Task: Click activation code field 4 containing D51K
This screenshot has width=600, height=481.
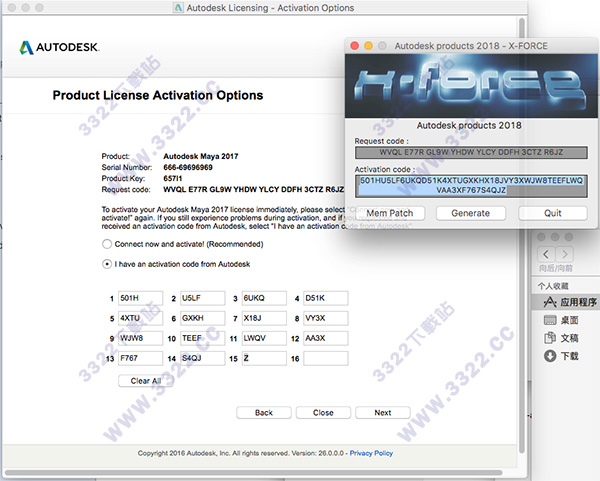Action: [326, 298]
